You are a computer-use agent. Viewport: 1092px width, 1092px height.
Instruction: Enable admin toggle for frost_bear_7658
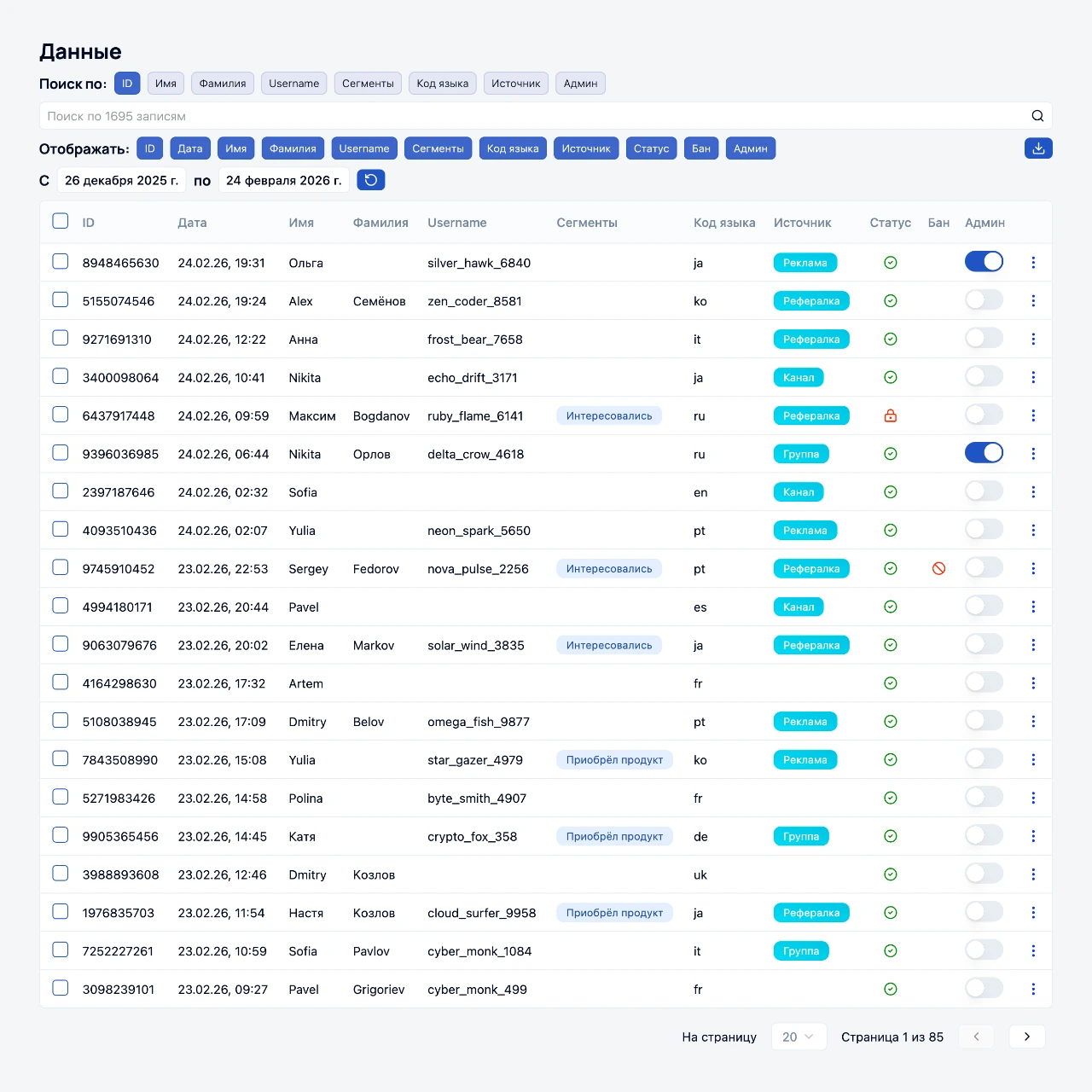984,339
